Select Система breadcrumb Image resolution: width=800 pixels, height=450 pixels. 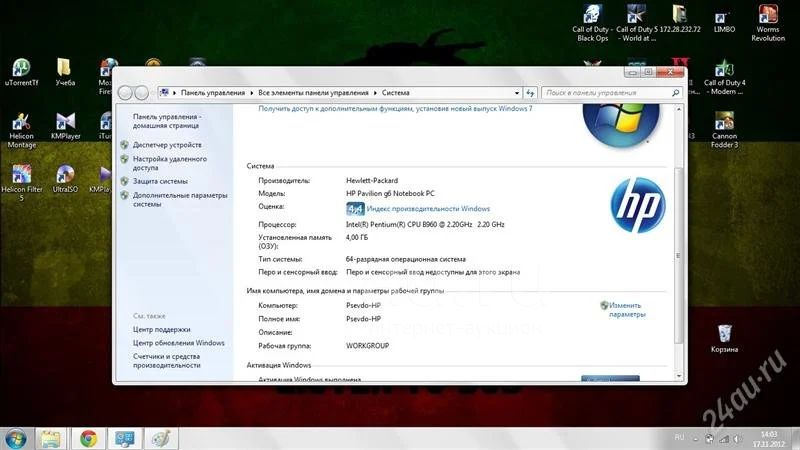tap(395, 93)
